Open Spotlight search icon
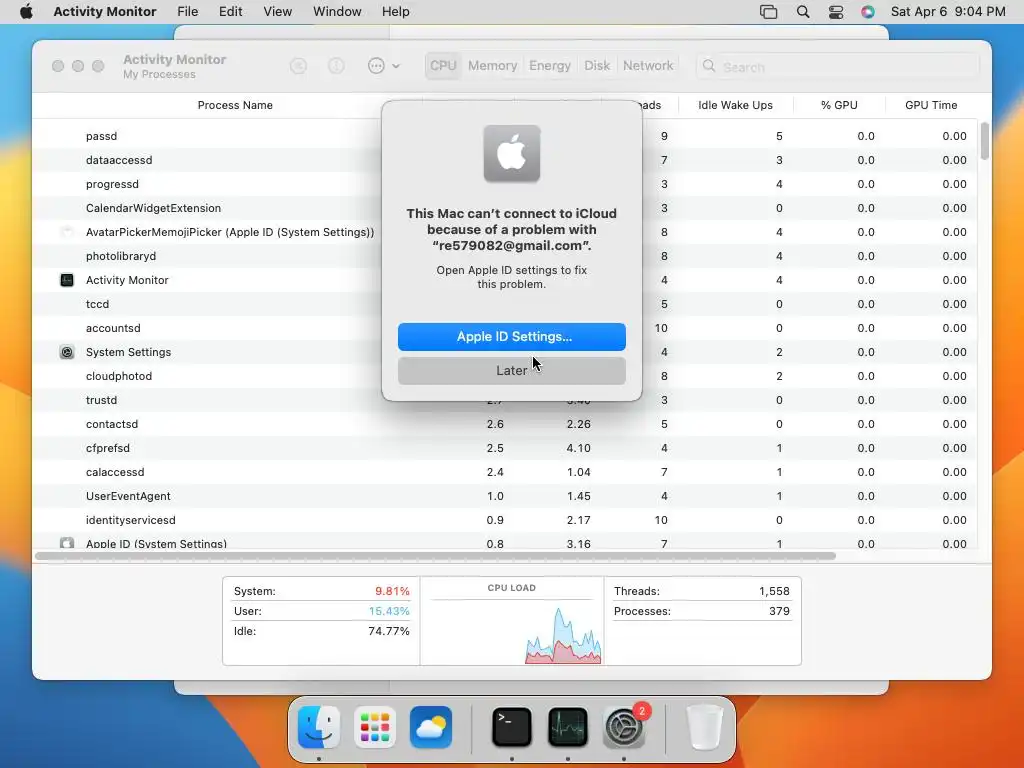 click(803, 12)
